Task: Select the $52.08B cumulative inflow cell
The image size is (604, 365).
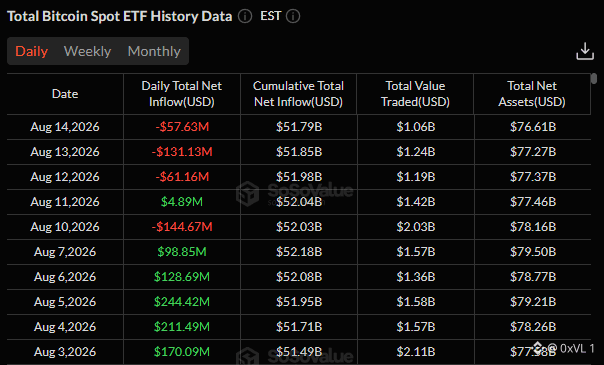Action: (x=299, y=277)
